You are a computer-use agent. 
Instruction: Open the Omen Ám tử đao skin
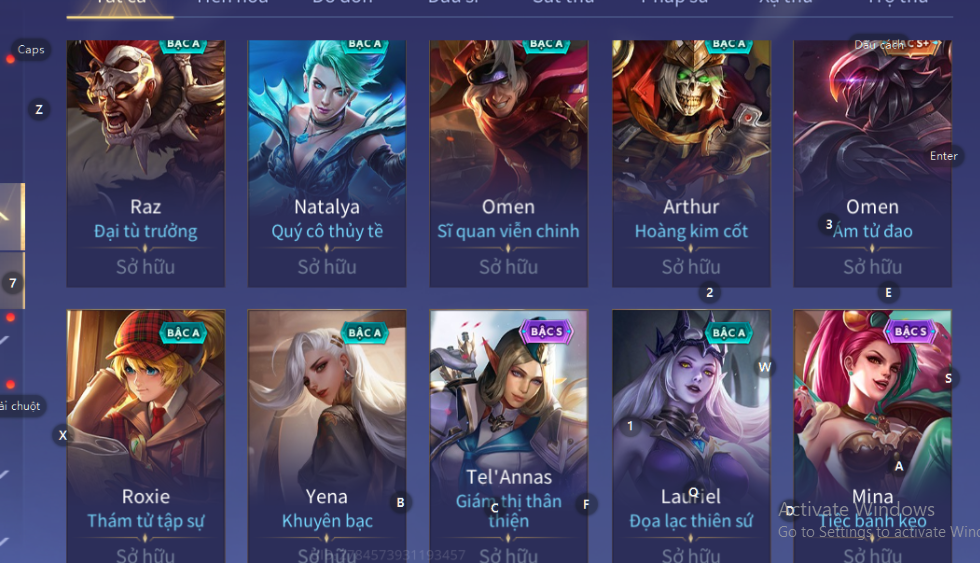[872, 164]
